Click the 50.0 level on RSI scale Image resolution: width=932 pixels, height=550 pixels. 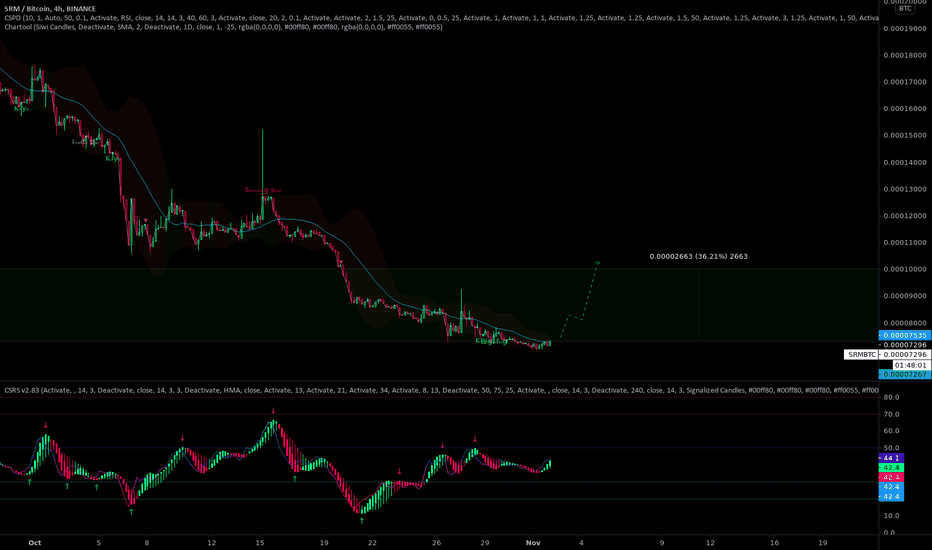[892, 448]
